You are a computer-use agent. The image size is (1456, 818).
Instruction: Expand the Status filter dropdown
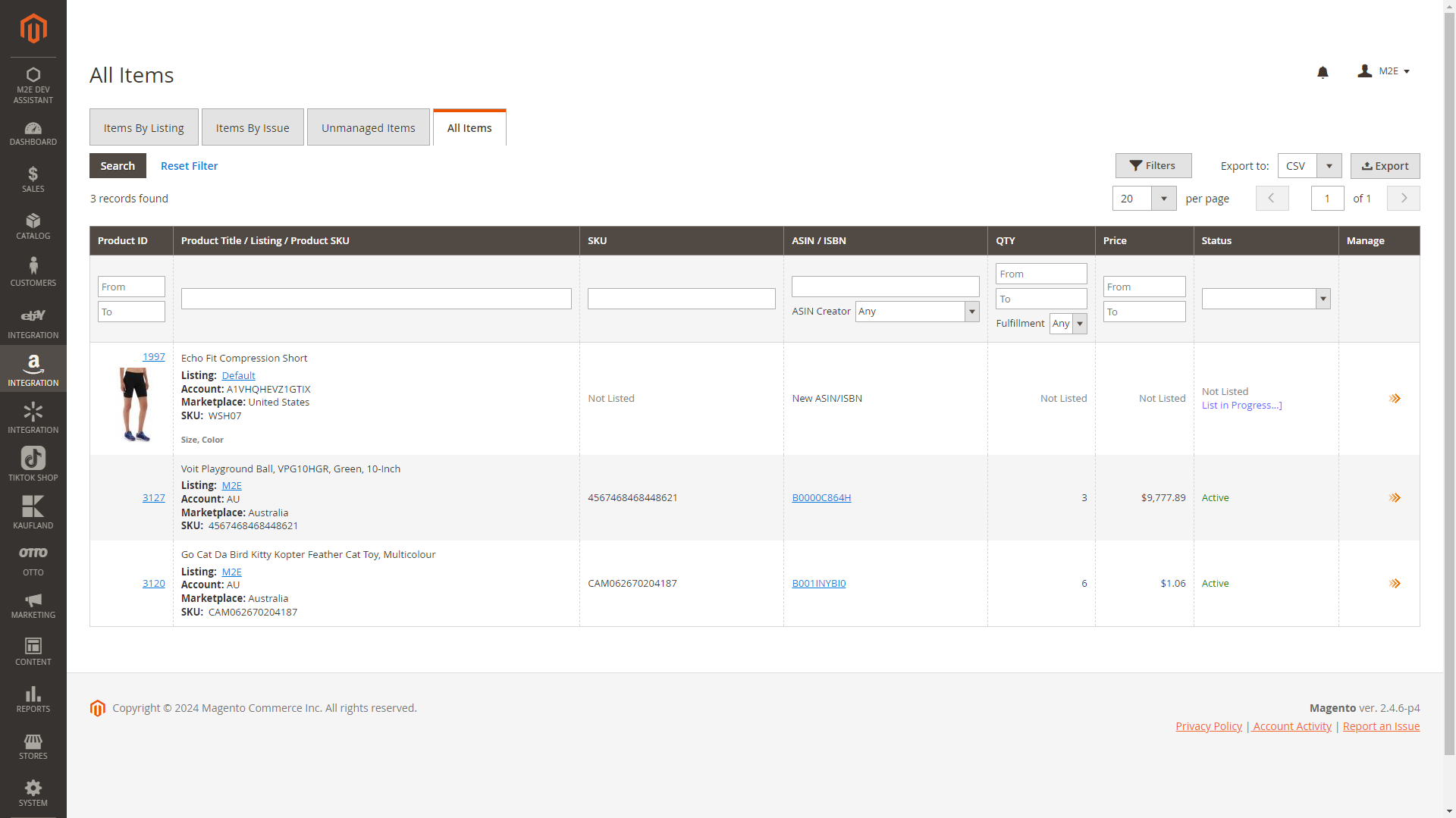tap(1265, 299)
